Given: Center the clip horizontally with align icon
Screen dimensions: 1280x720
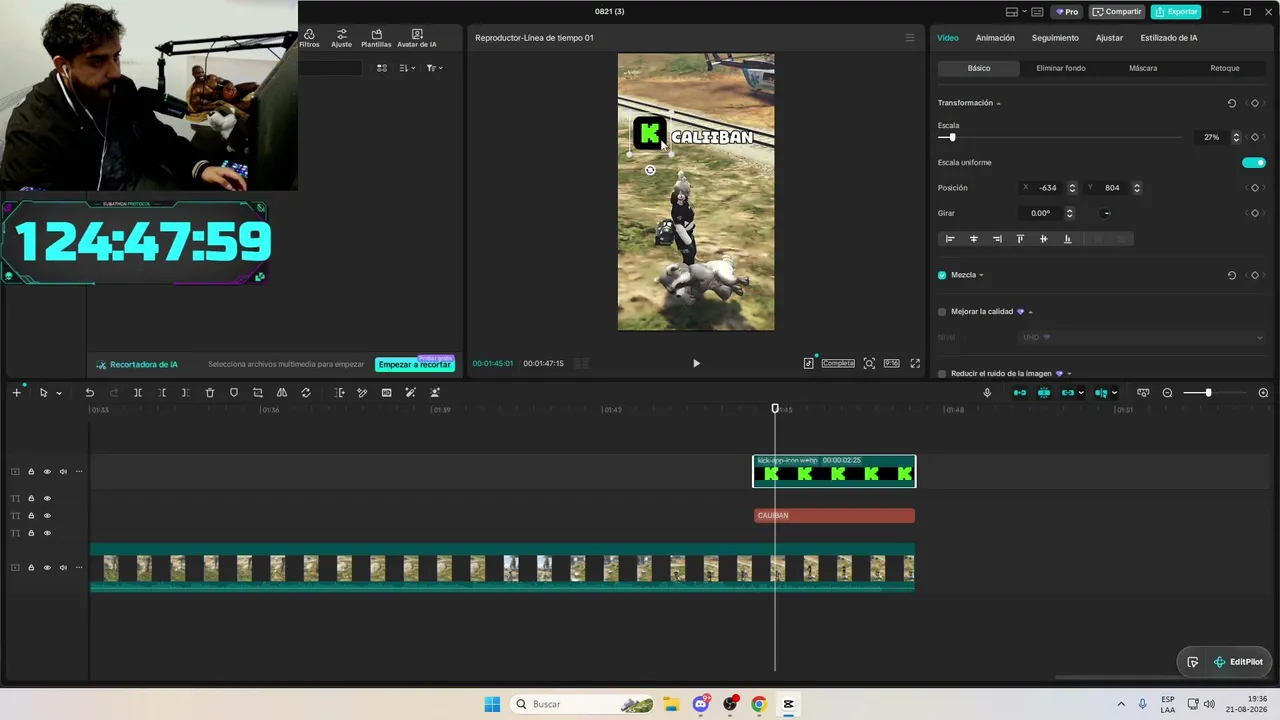Looking at the screenshot, I should pyautogui.click(x=973, y=239).
